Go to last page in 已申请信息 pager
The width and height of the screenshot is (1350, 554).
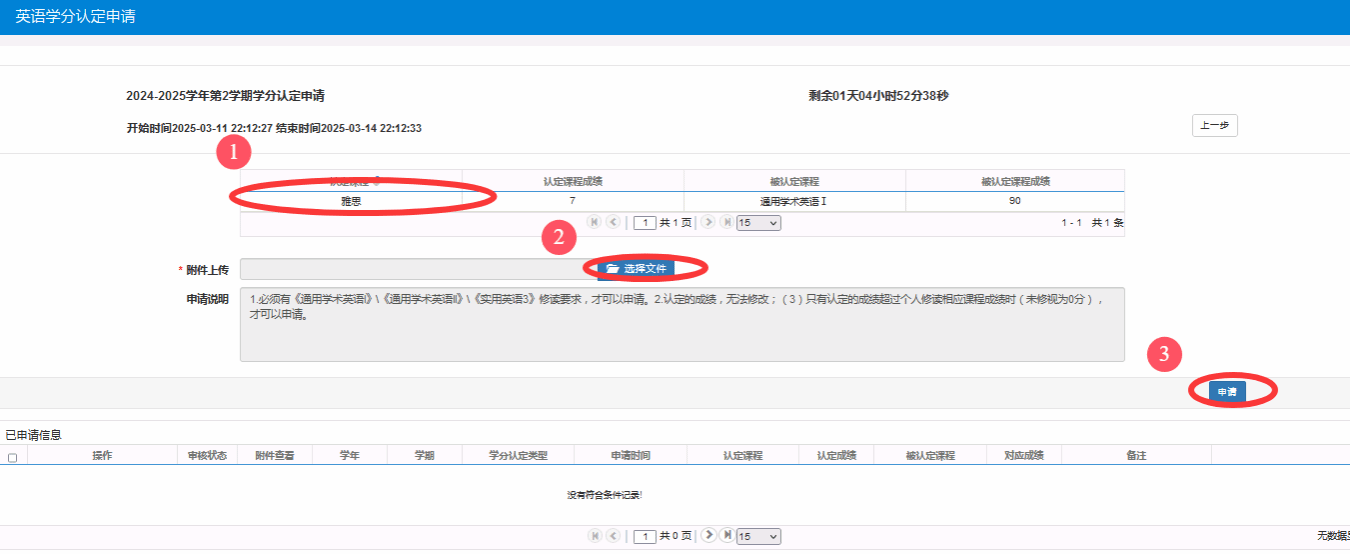pyautogui.click(x=726, y=536)
